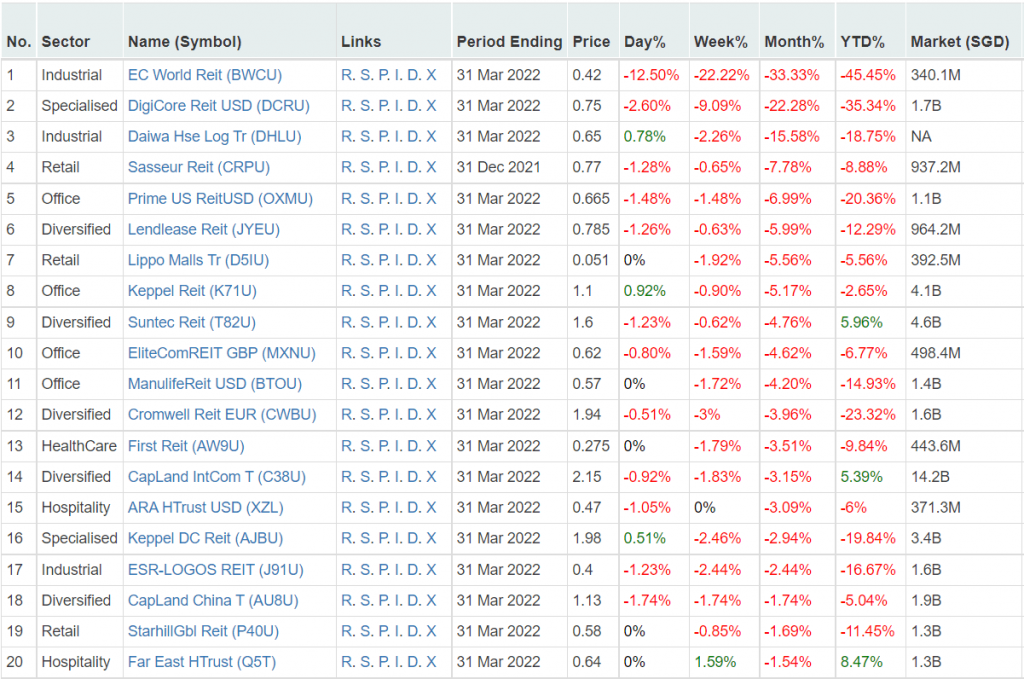The height and width of the screenshot is (679, 1024).
Task: Click the S link in CapLand China T row
Action: click(366, 600)
